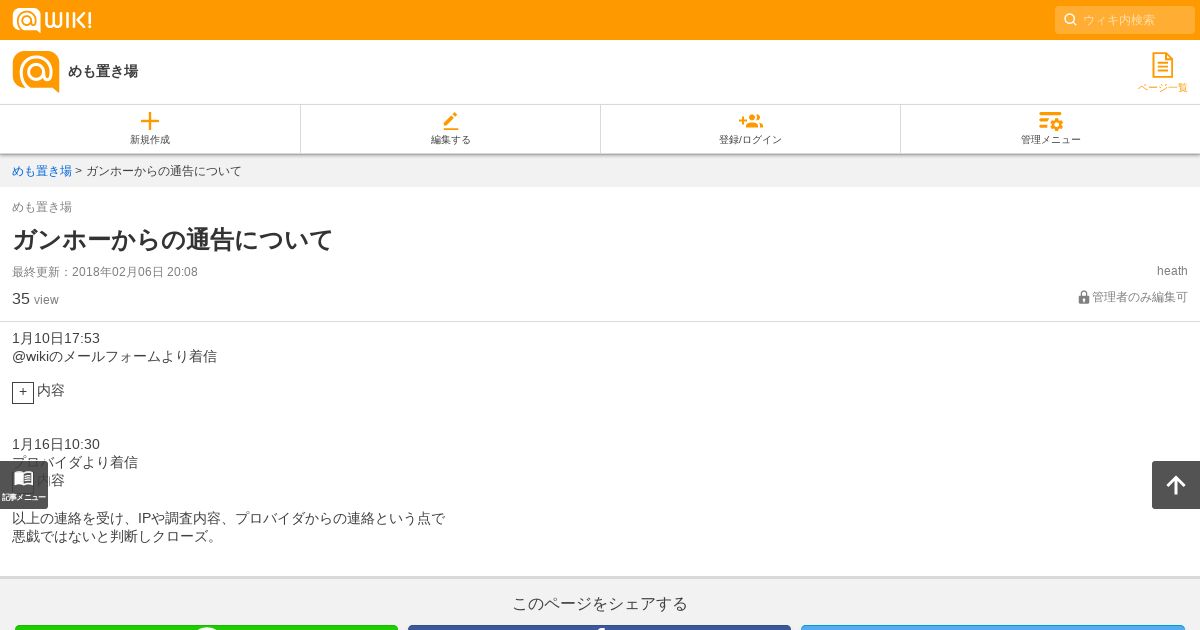Click the green LINE share button
This screenshot has width=1200, height=630.
point(206,627)
